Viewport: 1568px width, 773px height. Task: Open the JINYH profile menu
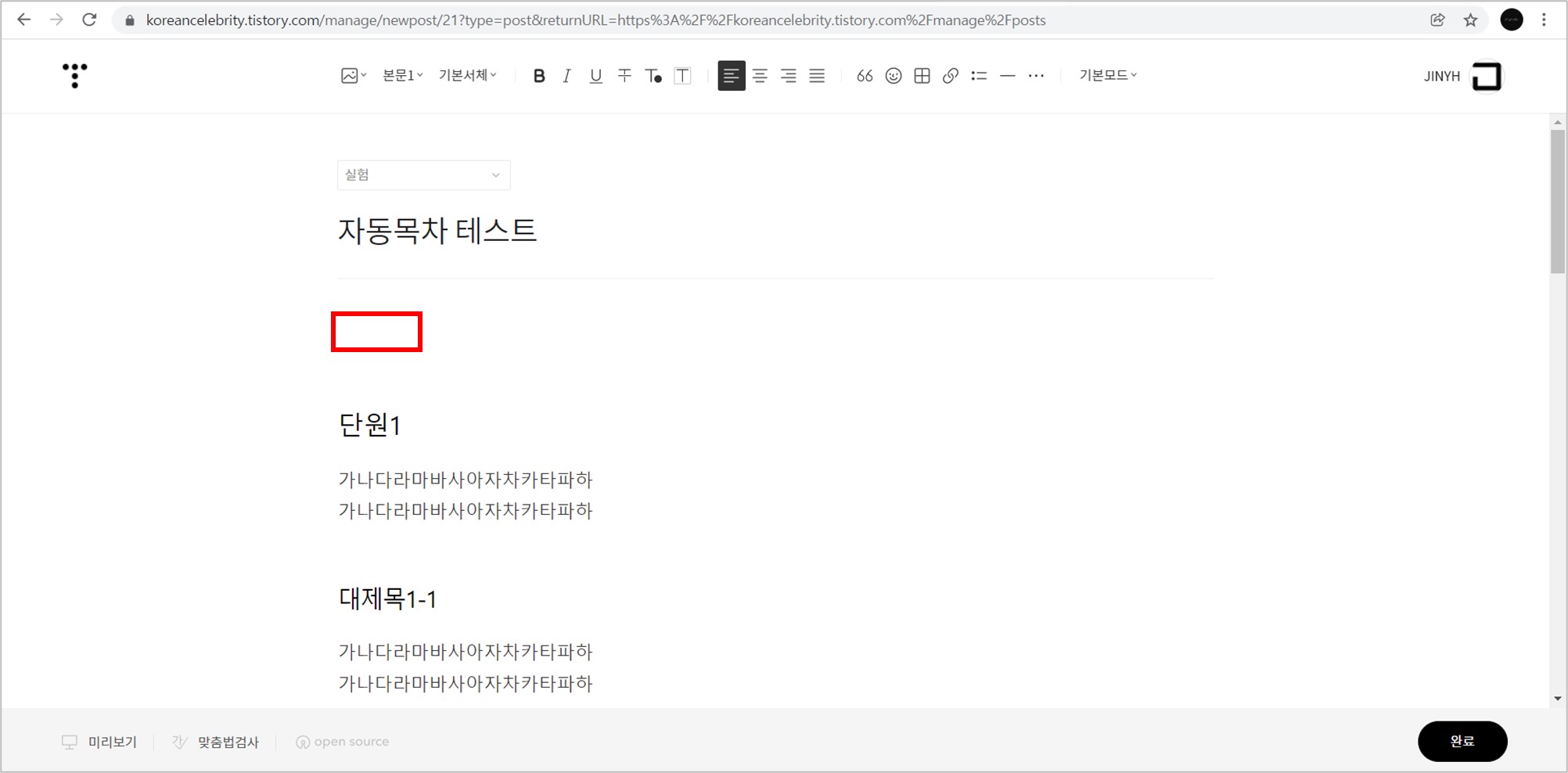coord(1462,76)
